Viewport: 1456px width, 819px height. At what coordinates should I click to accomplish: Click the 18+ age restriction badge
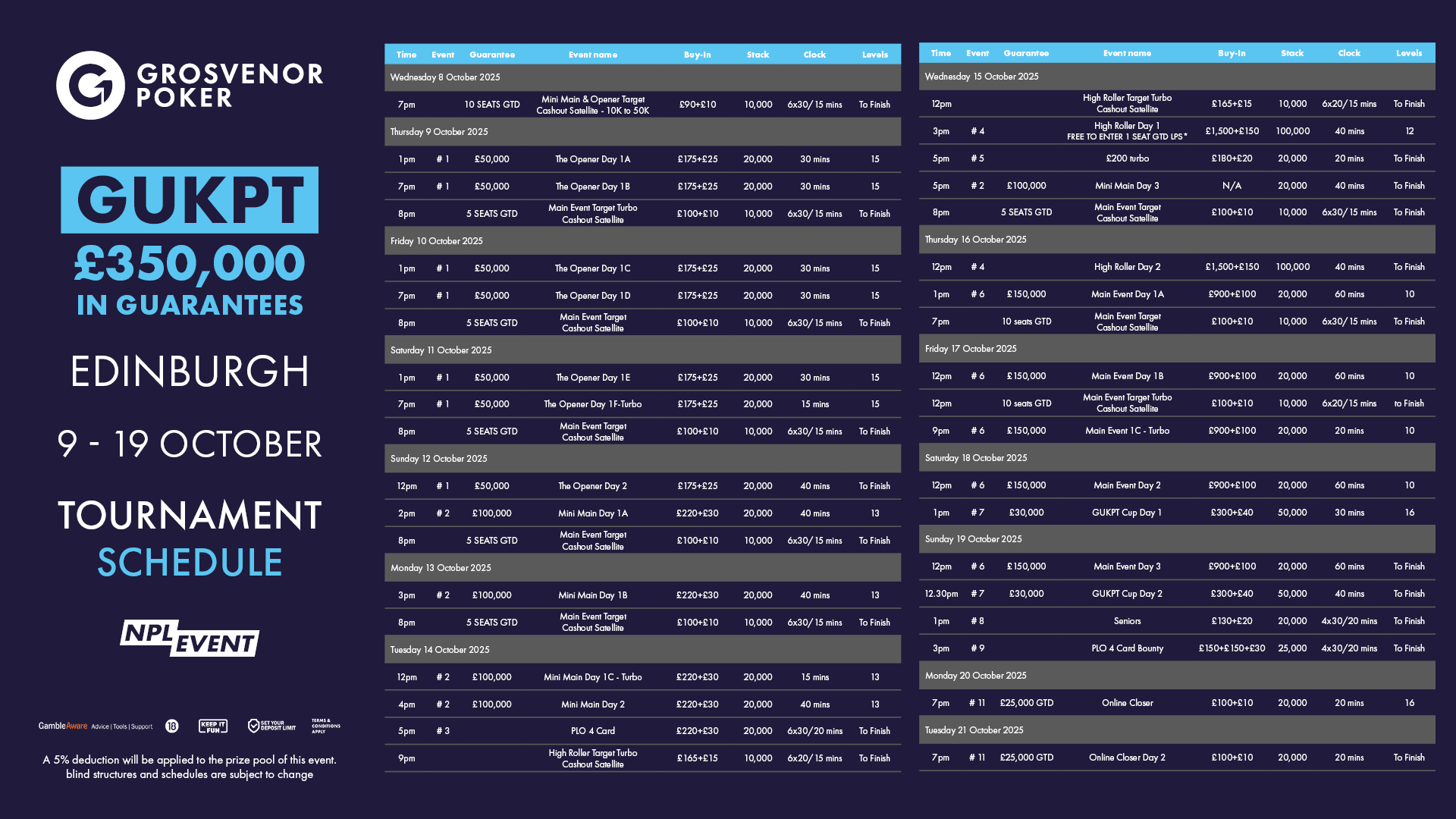point(172,726)
